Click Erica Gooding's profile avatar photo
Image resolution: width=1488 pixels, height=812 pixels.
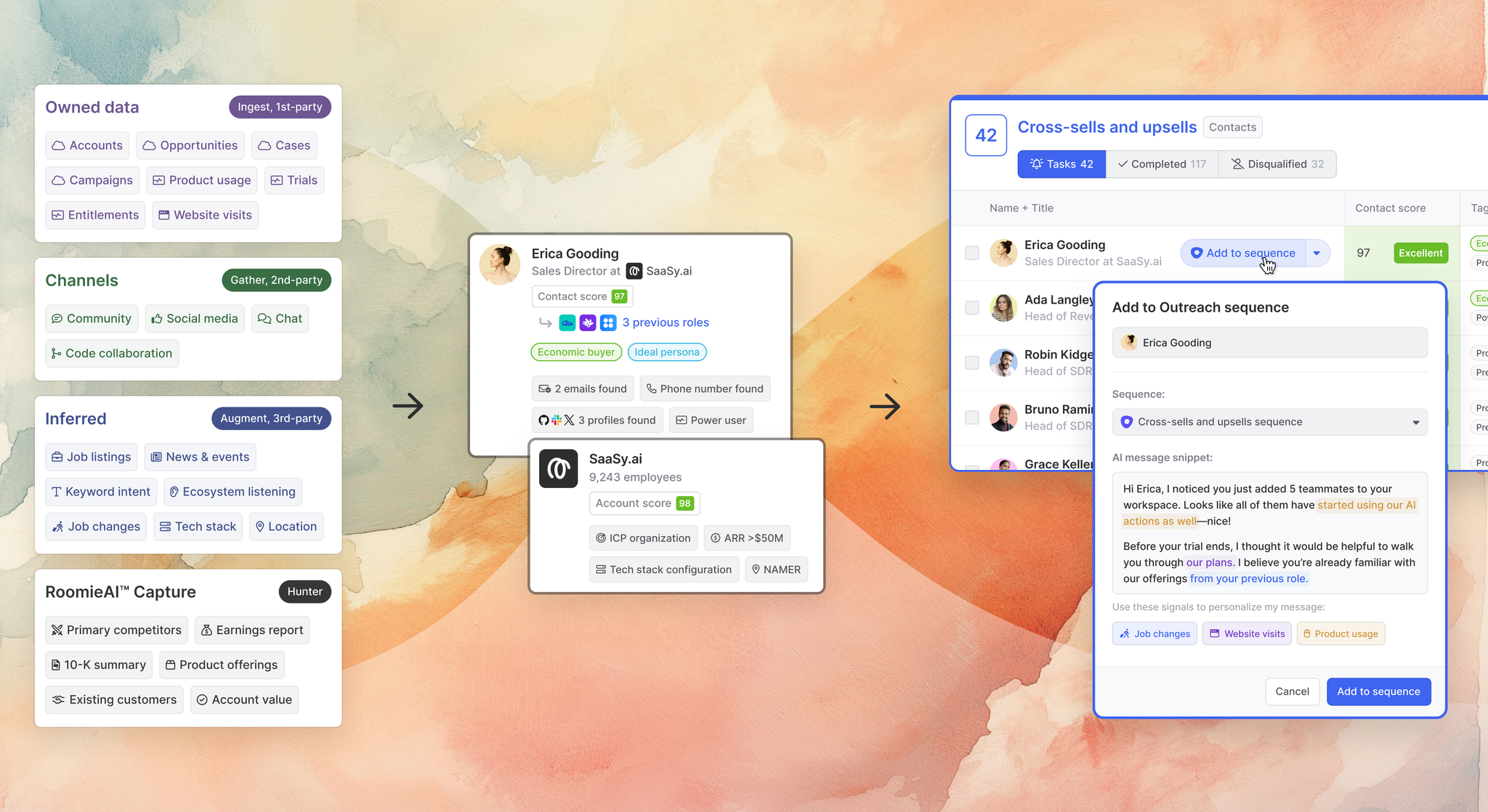[500, 264]
